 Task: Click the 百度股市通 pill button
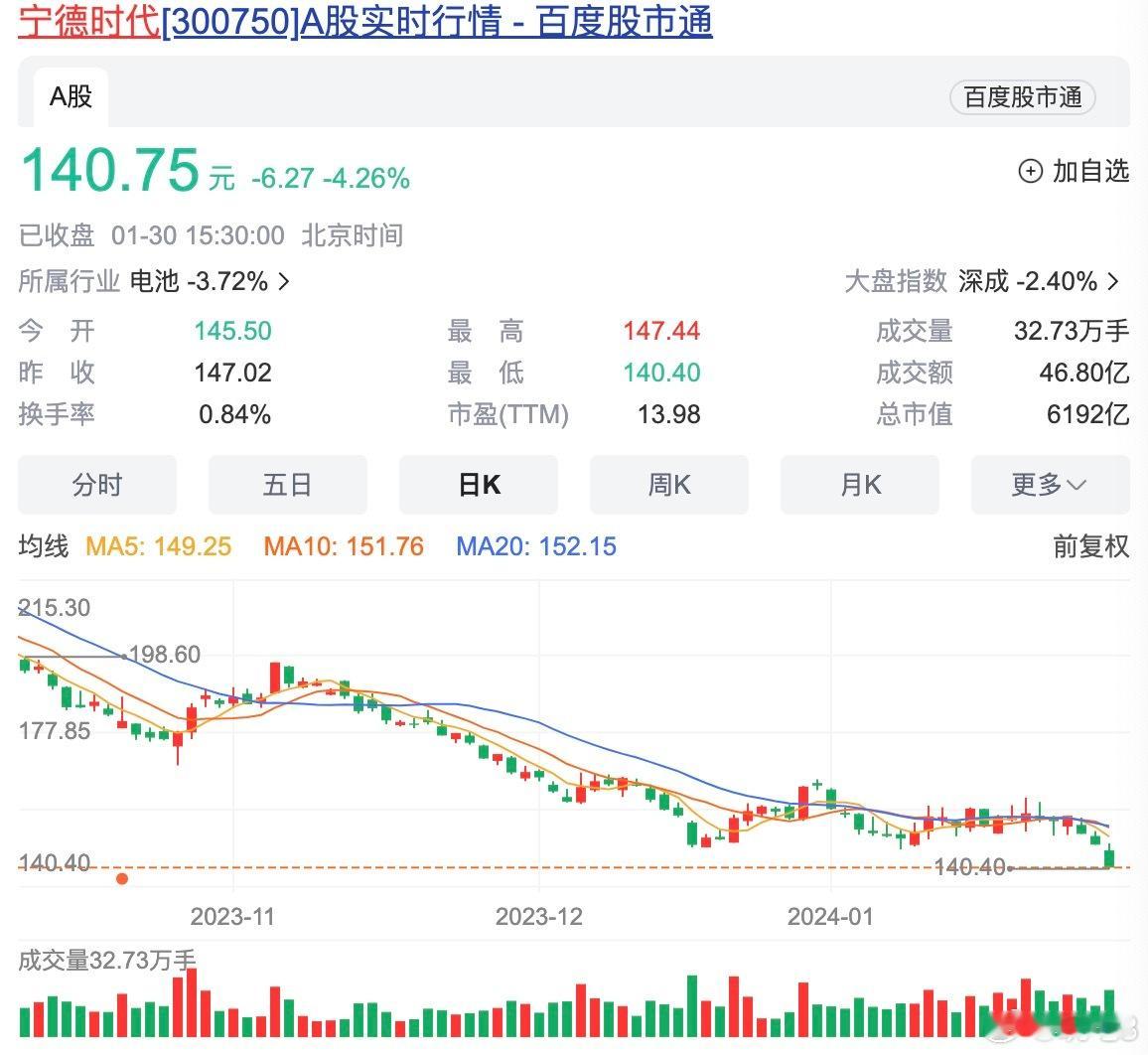click(x=1022, y=96)
